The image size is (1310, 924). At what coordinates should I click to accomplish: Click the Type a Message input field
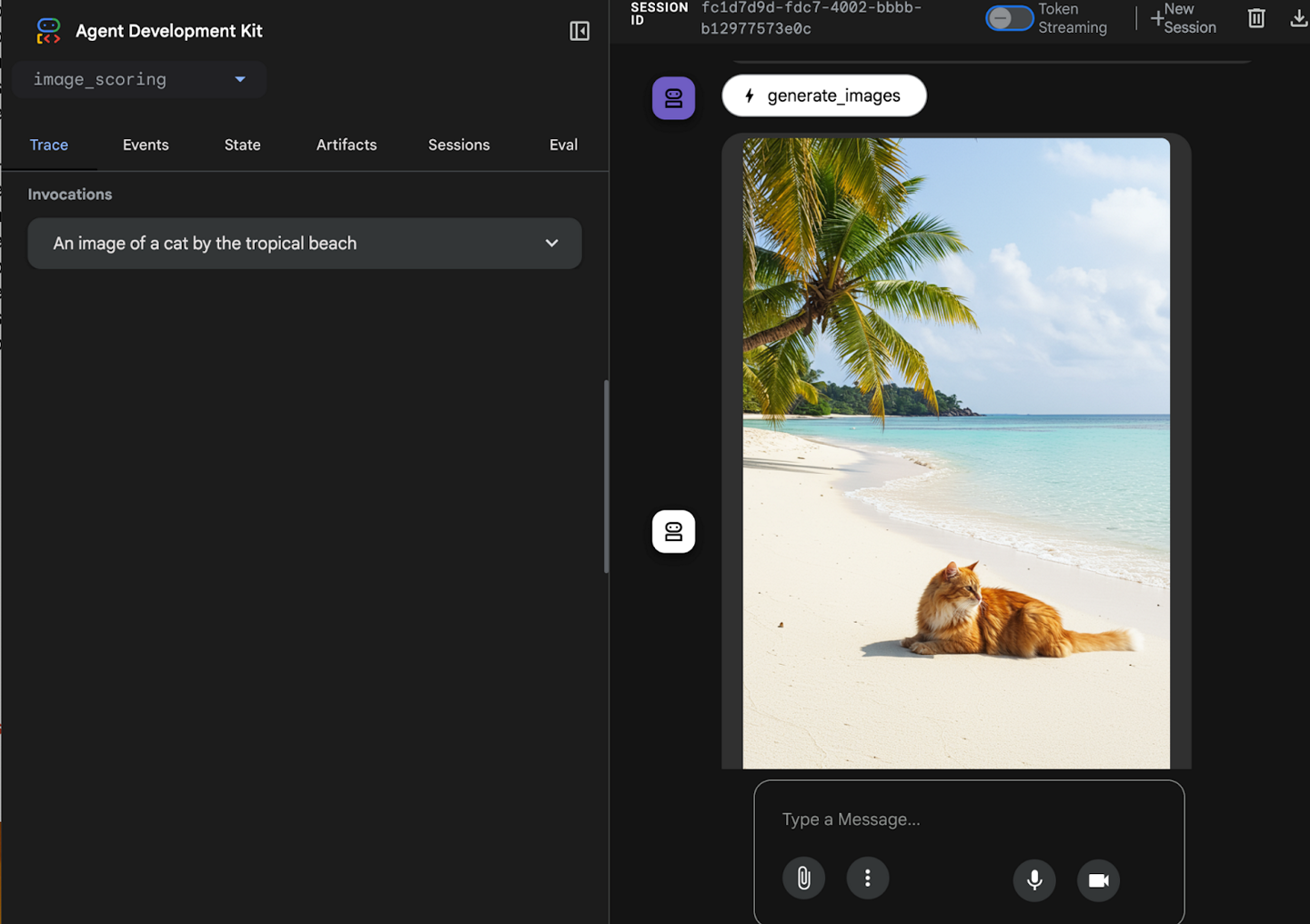[968, 819]
